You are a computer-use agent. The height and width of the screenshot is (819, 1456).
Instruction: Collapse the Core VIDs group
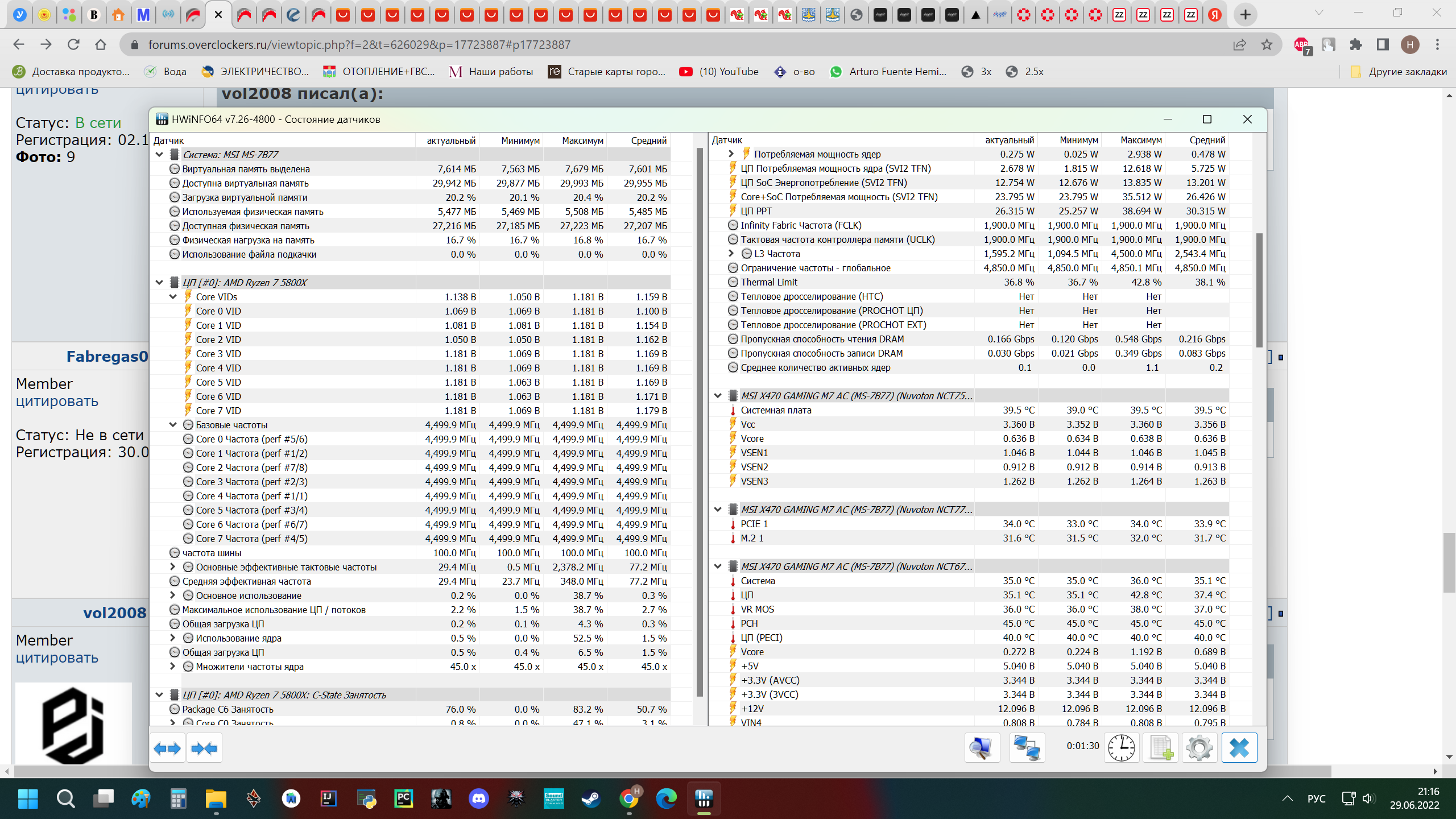(x=173, y=297)
